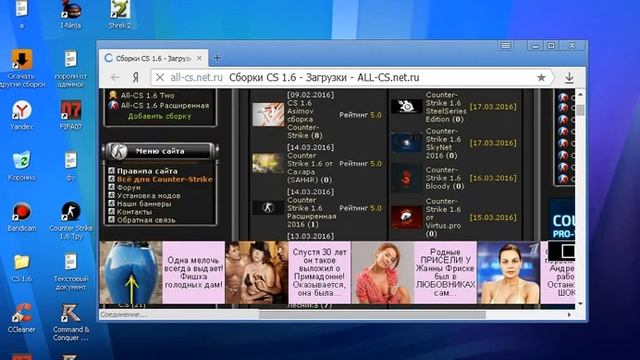The image size is (640, 360).
Task: Open Counter-Strike 1.6 SteelSeries Edition link
Action: coord(446,107)
